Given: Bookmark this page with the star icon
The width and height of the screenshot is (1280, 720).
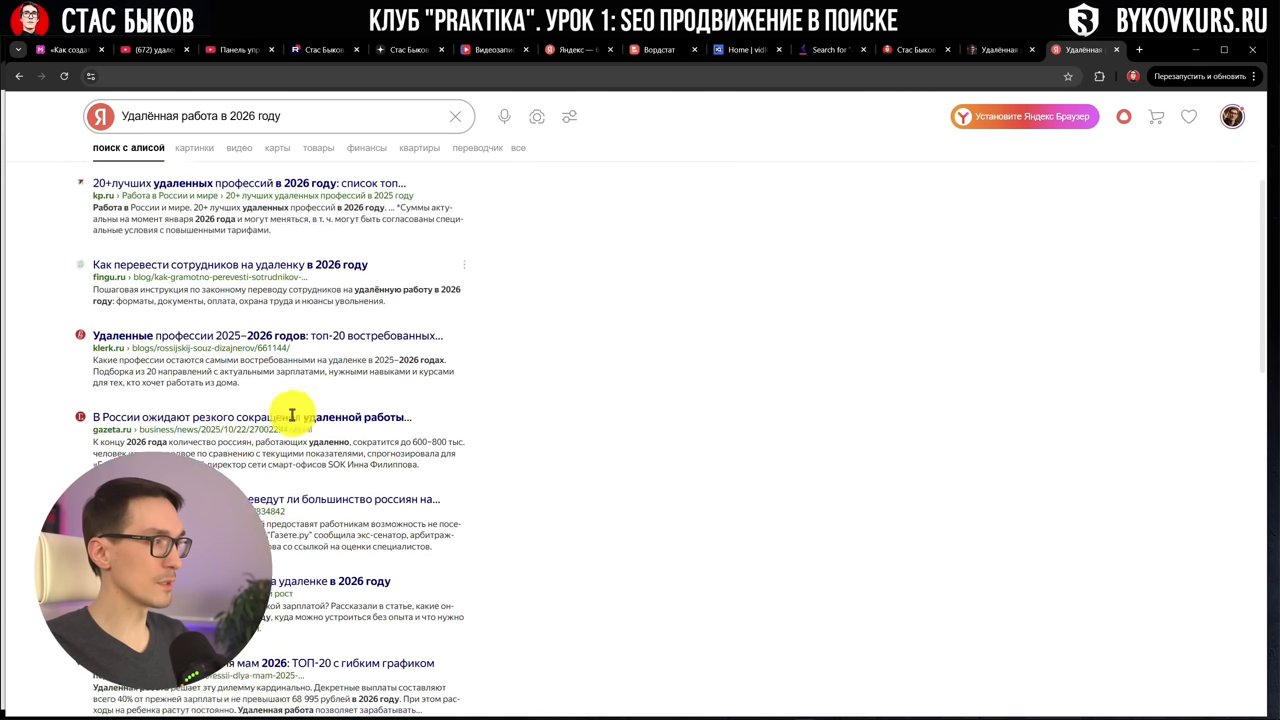Looking at the screenshot, I should pyautogui.click(x=1068, y=76).
